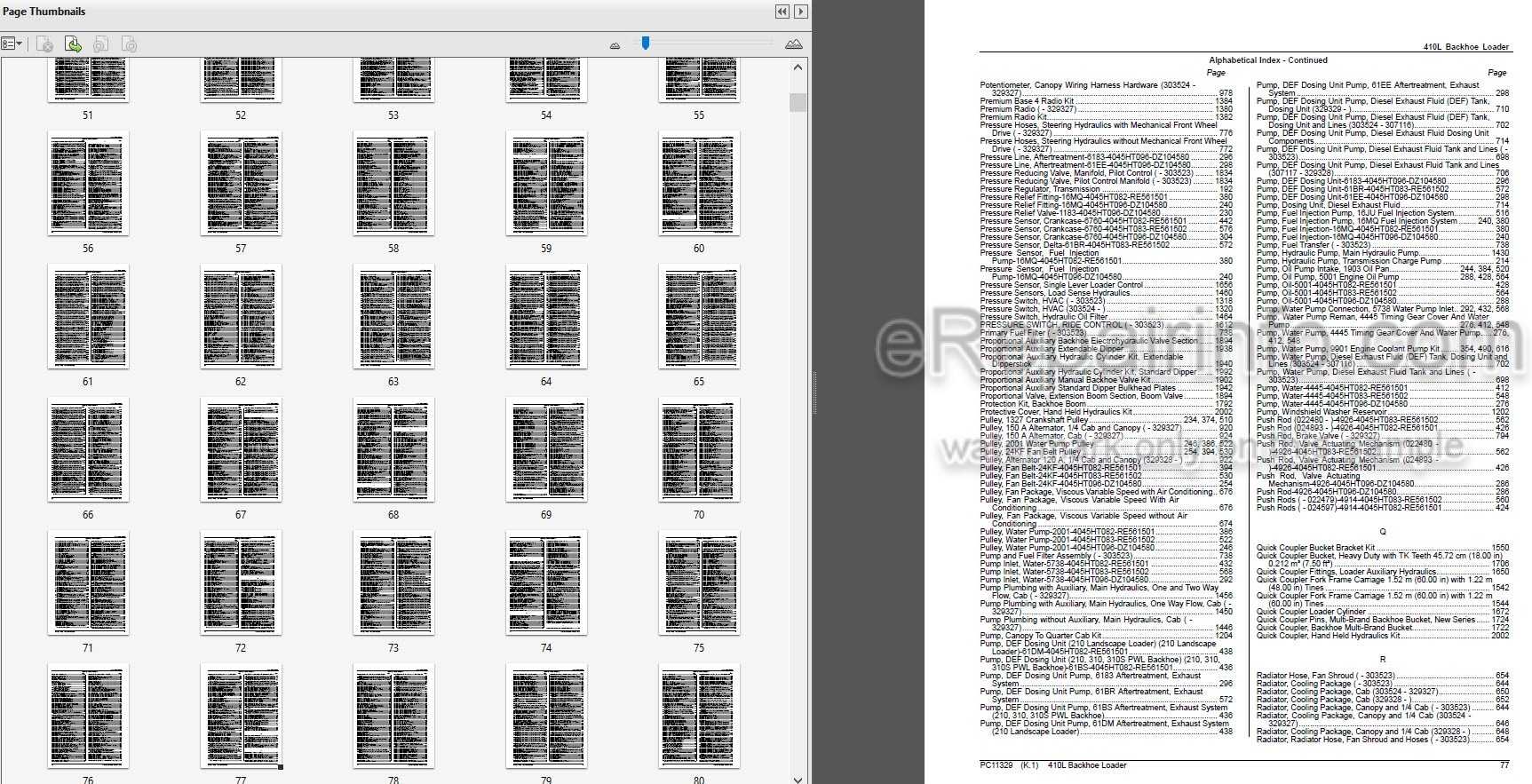Click the thumbnail size slider handle
The height and width of the screenshot is (784, 1532).
646,43
